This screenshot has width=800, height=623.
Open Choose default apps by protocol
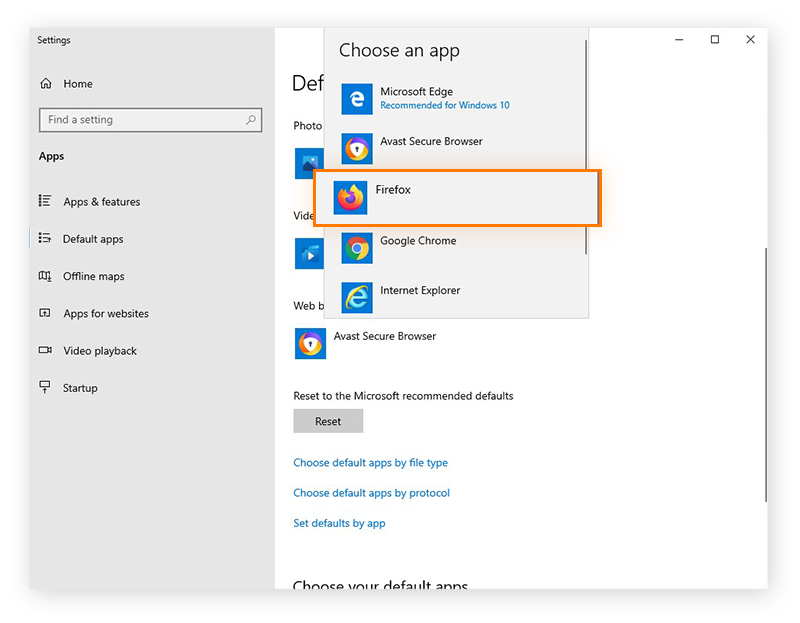(371, 492)
